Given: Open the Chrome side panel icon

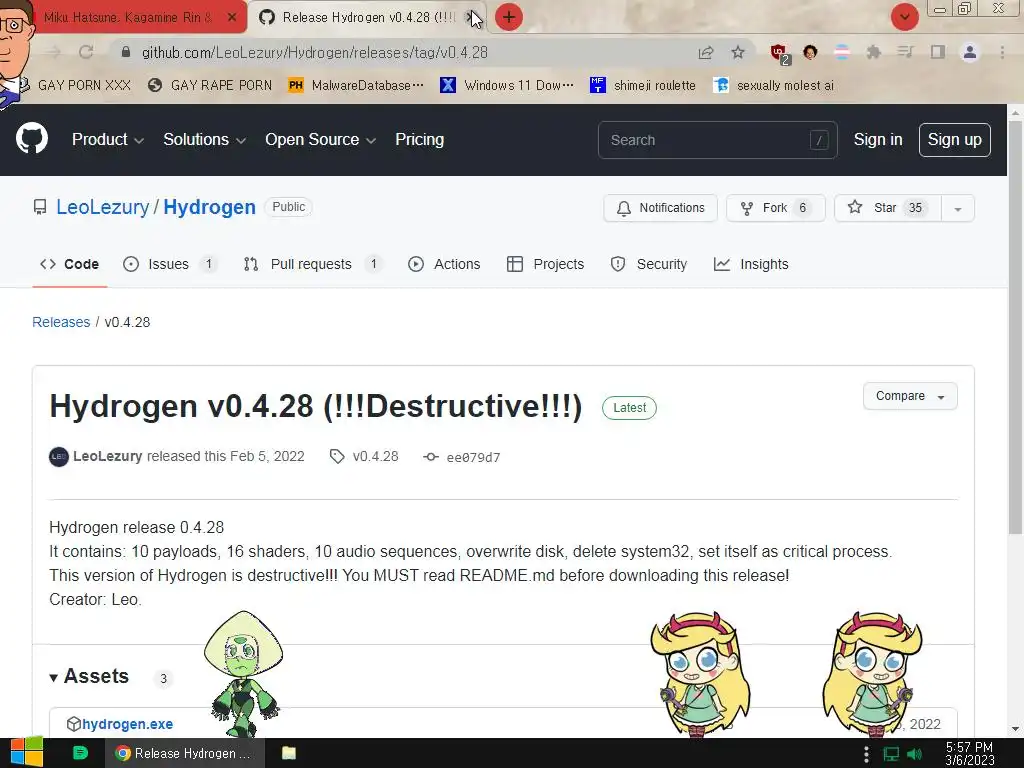Looking at the screenshot, I should pyautogui.click(x=938, y=52).
